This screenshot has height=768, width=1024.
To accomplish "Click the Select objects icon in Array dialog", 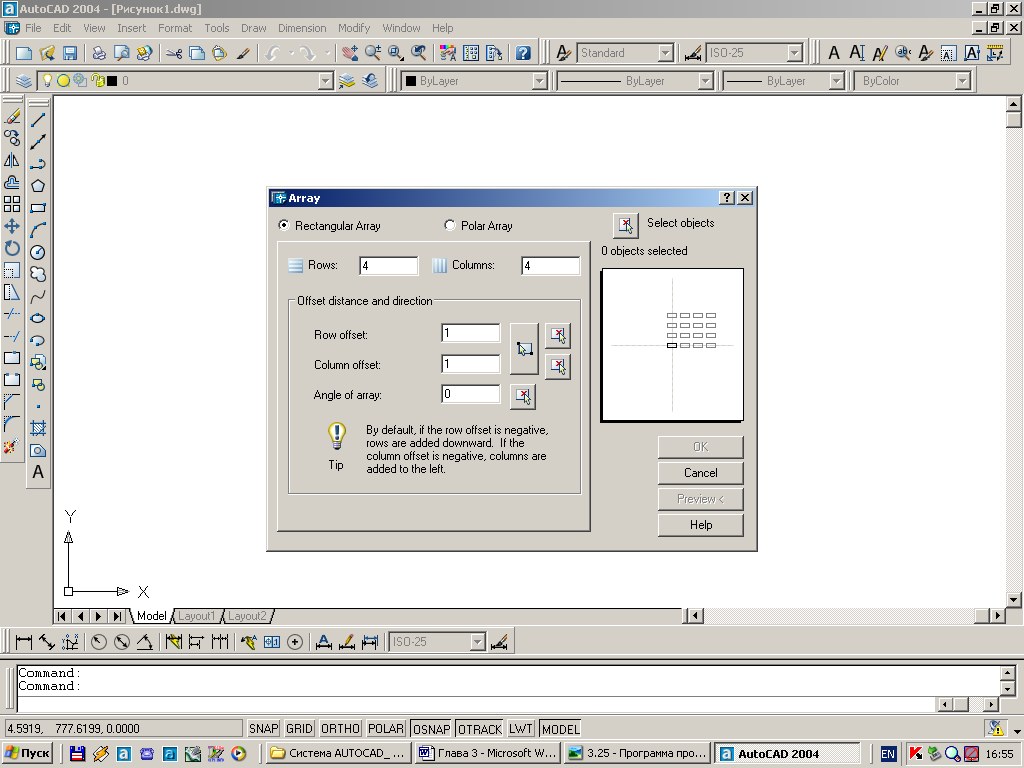I will click(x=626, y=225).
